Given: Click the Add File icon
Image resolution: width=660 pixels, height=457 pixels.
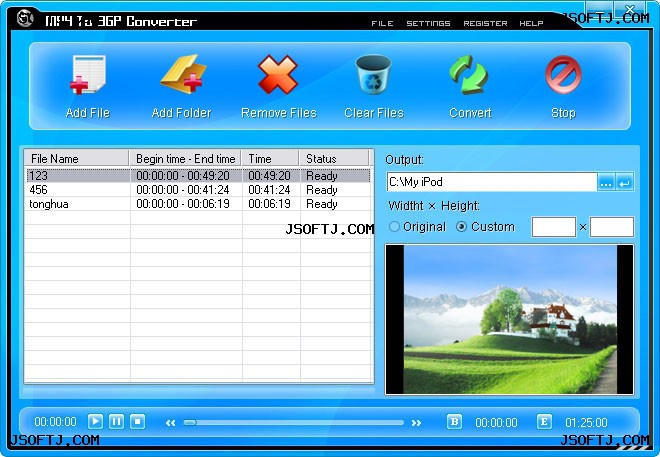Looking at the screenshot, I should pyautogui.click(x=88, y=74).
